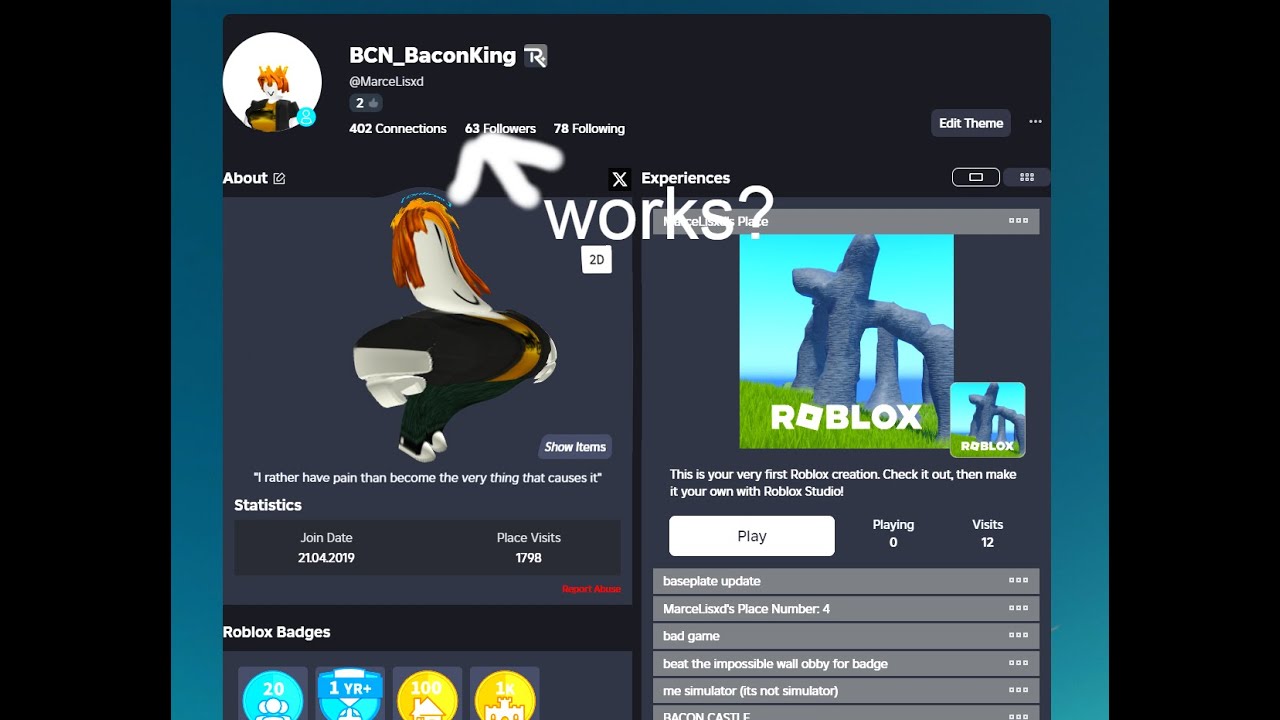Click the Show Items button
Viewport: 1280px width, 720px height.
pos(575,447)
